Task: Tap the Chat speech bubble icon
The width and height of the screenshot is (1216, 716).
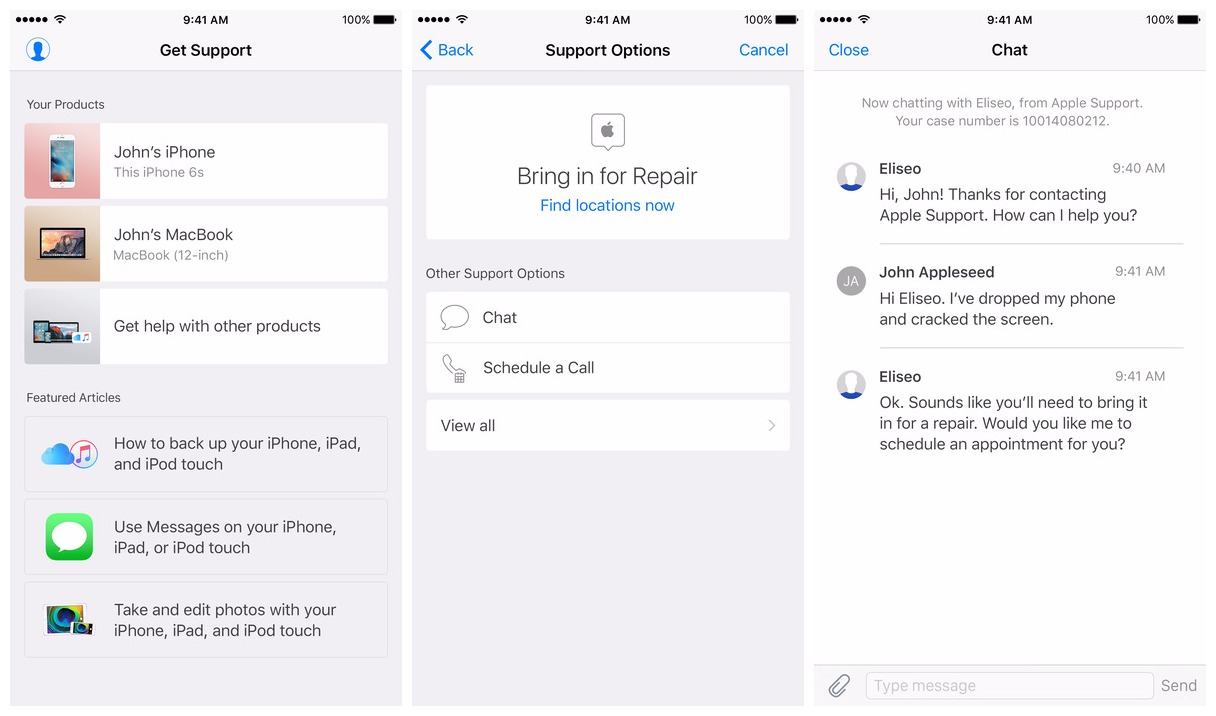Action: 454,318
